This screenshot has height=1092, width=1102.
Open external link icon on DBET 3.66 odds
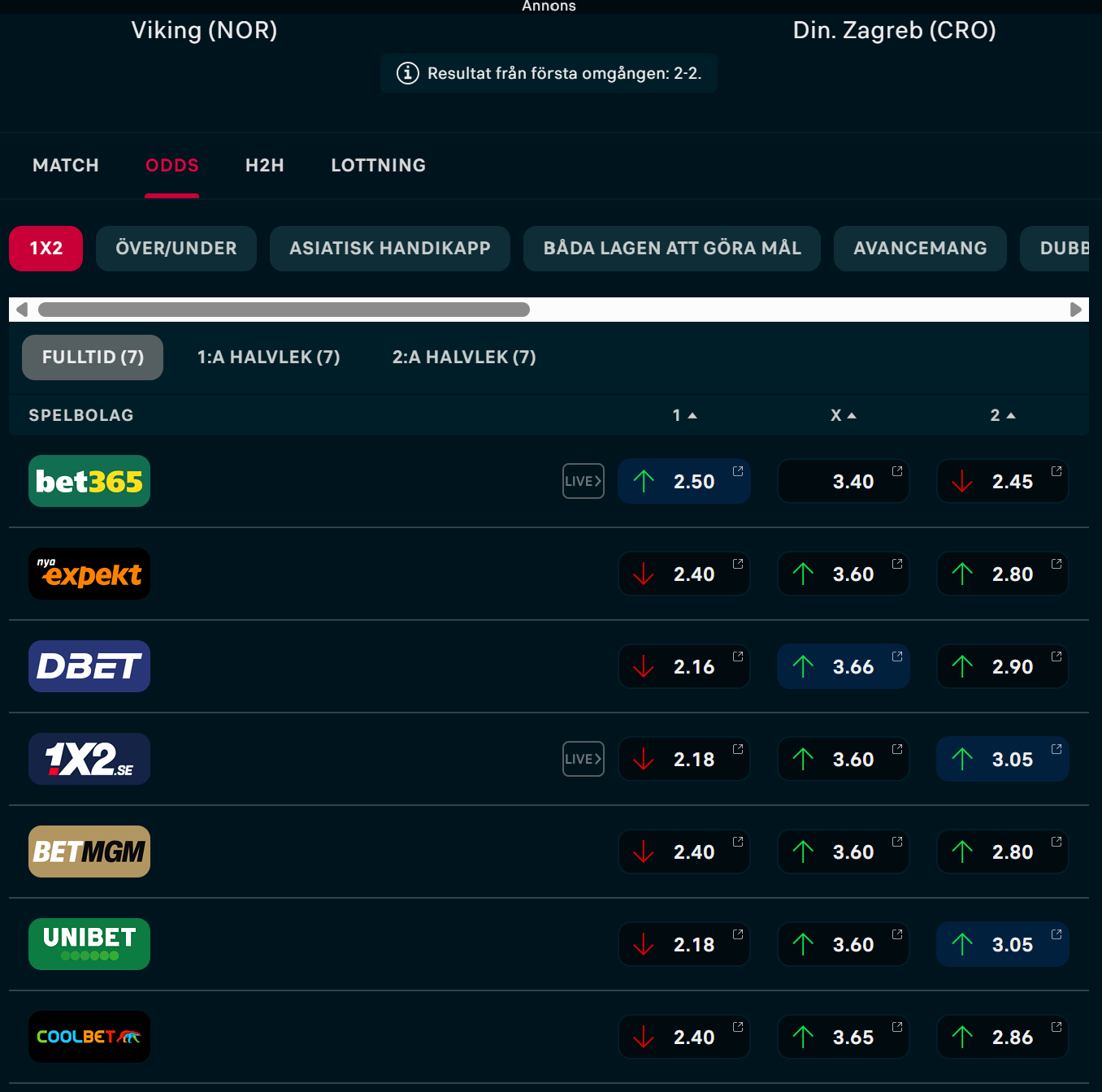coord(897,656)
